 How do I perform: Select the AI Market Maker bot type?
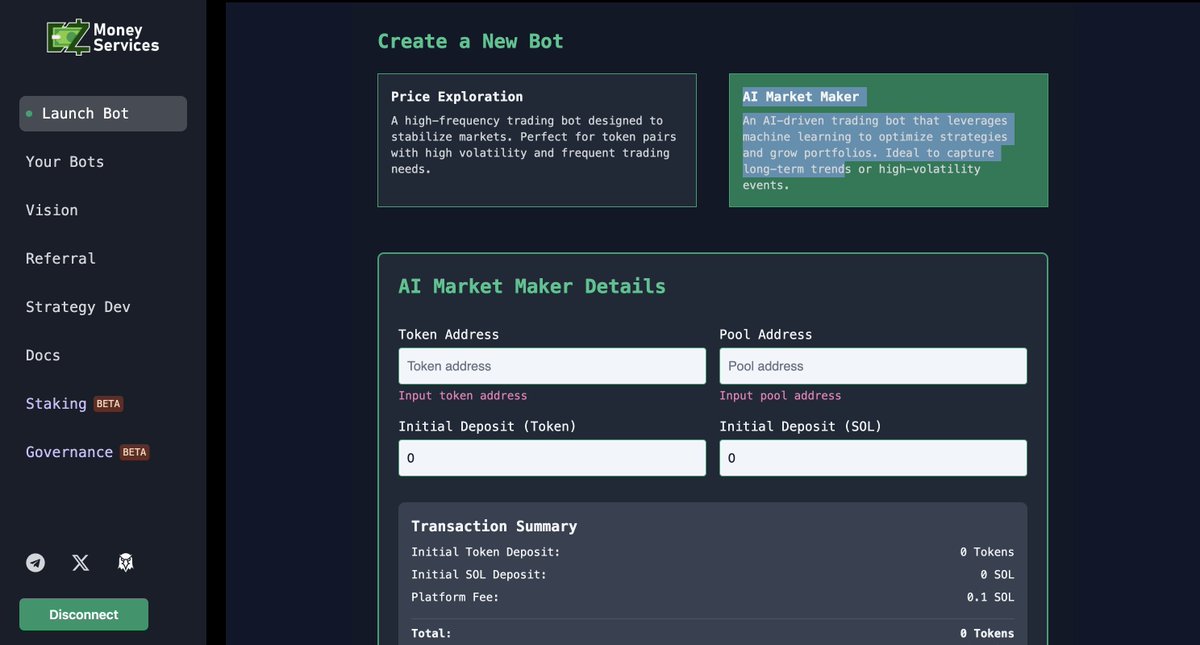point(888,140)
